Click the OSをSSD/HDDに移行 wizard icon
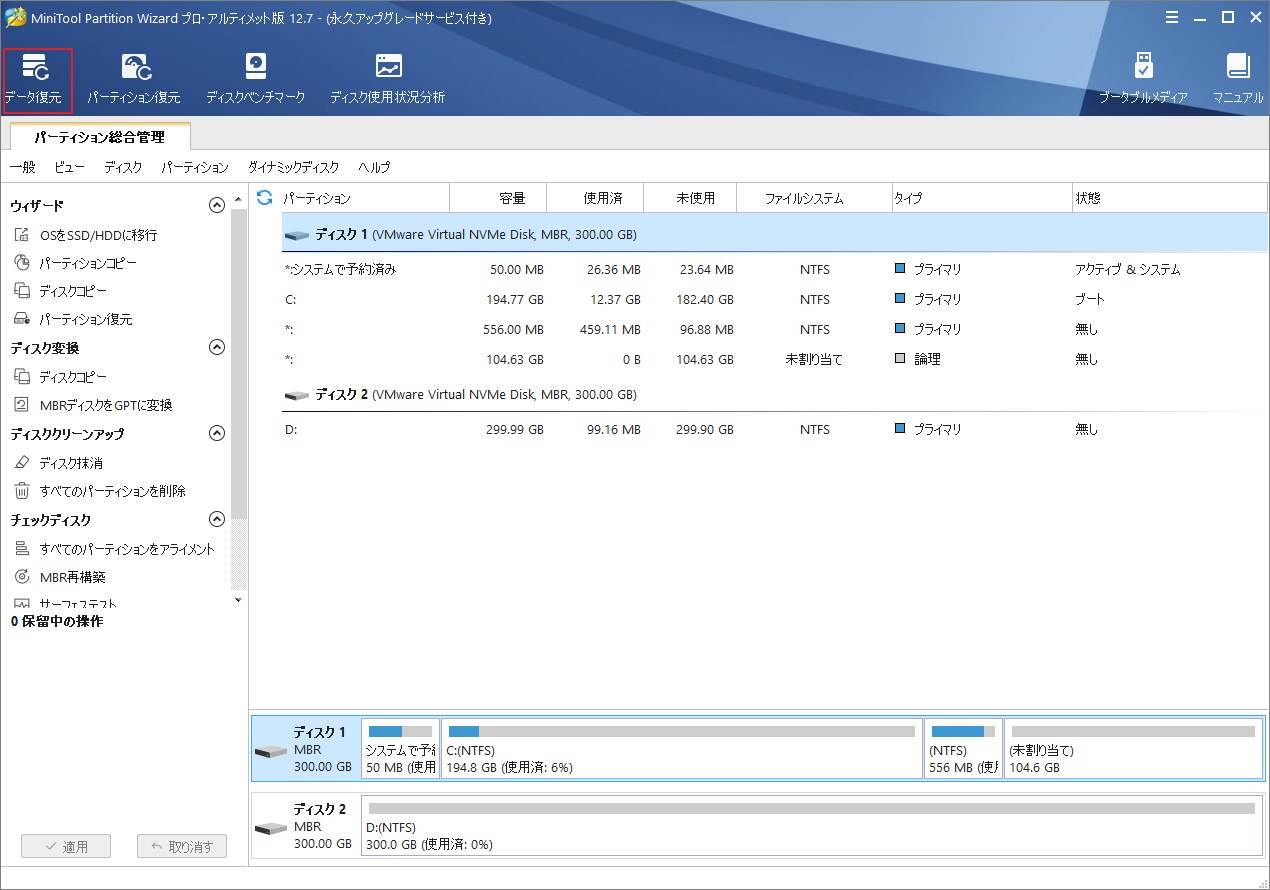This screenshot has height=890, width=1270. (x=22, y=235)
